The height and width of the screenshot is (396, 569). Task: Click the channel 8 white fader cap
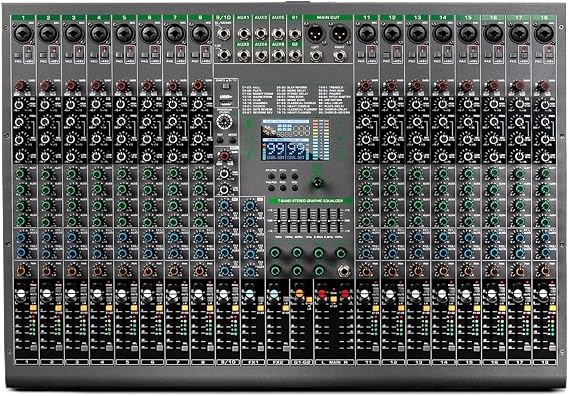[198, 293]
